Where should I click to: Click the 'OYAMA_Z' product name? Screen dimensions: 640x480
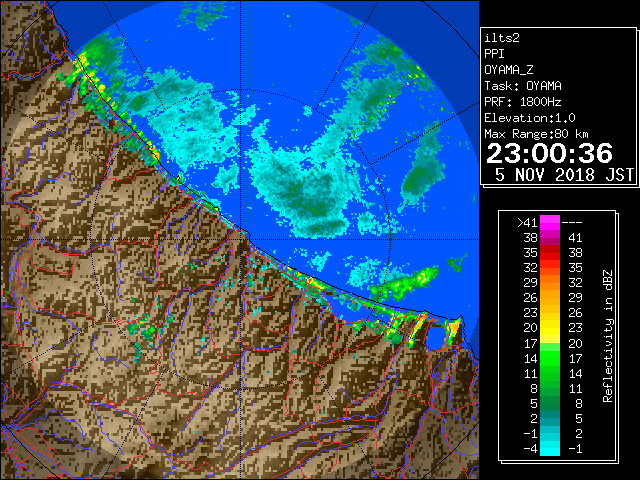[509, 70]
